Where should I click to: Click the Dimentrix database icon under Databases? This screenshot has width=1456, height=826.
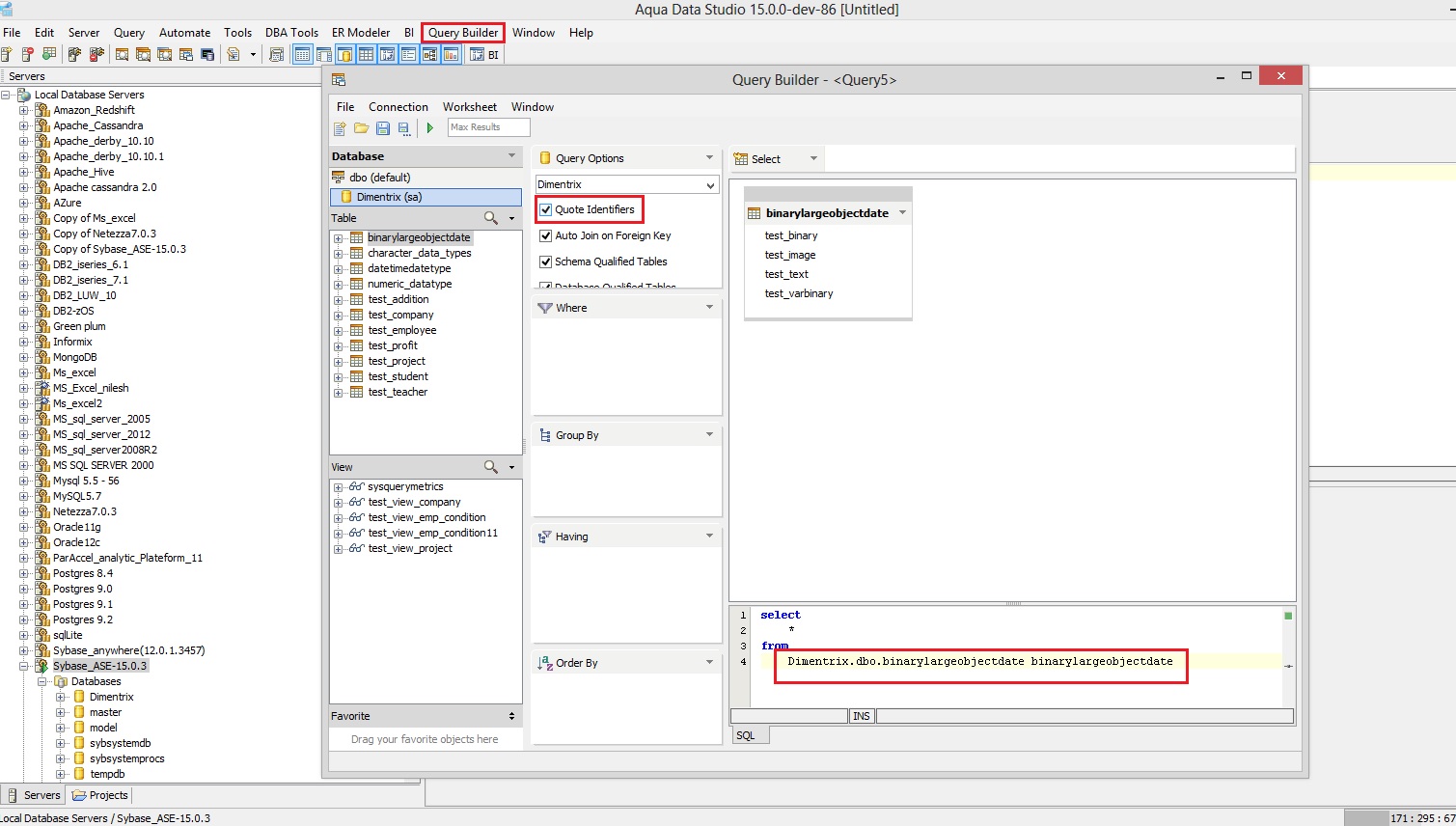point(79,697)
